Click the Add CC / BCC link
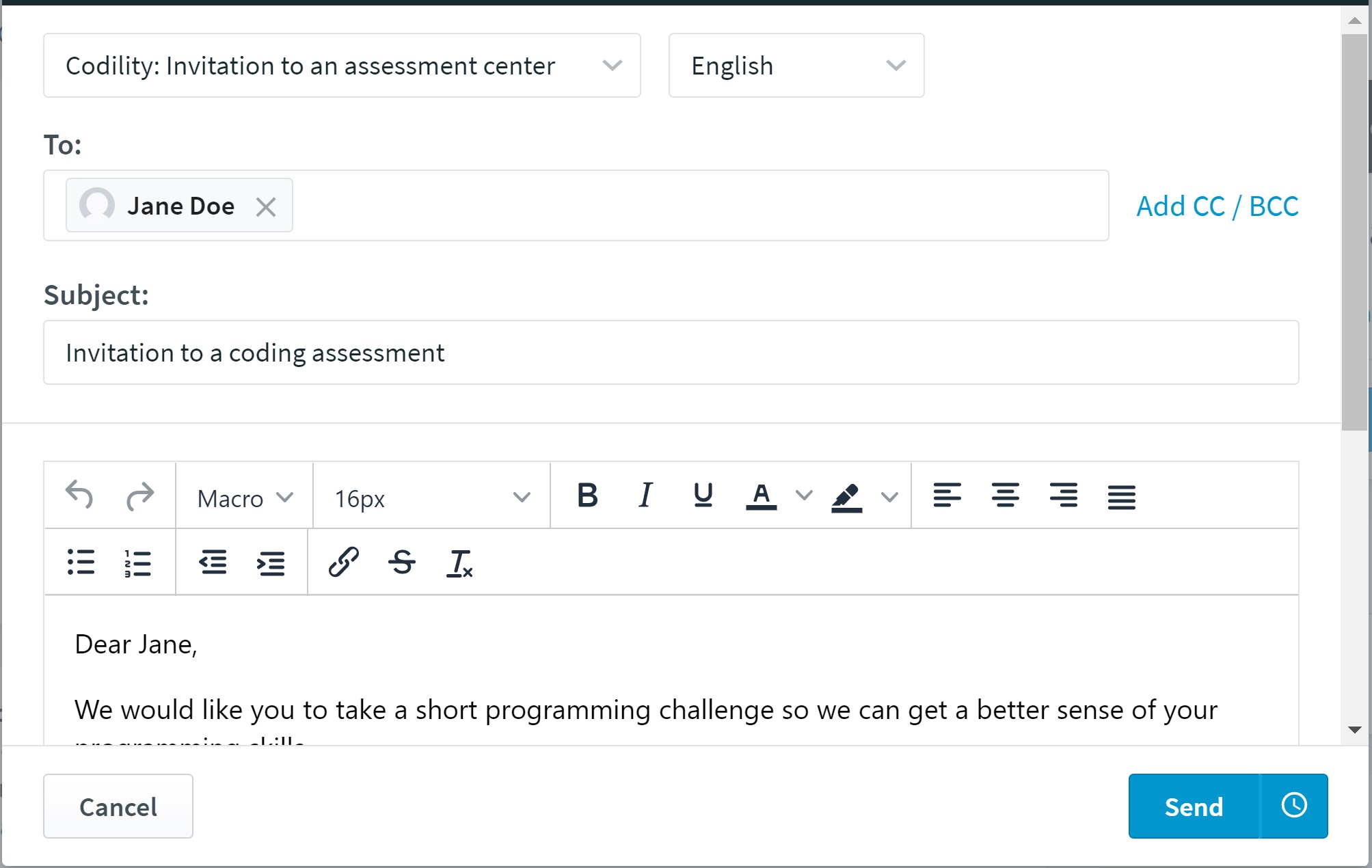Viewport: 1372px width, 868px height. click(x=1217, y=206)
